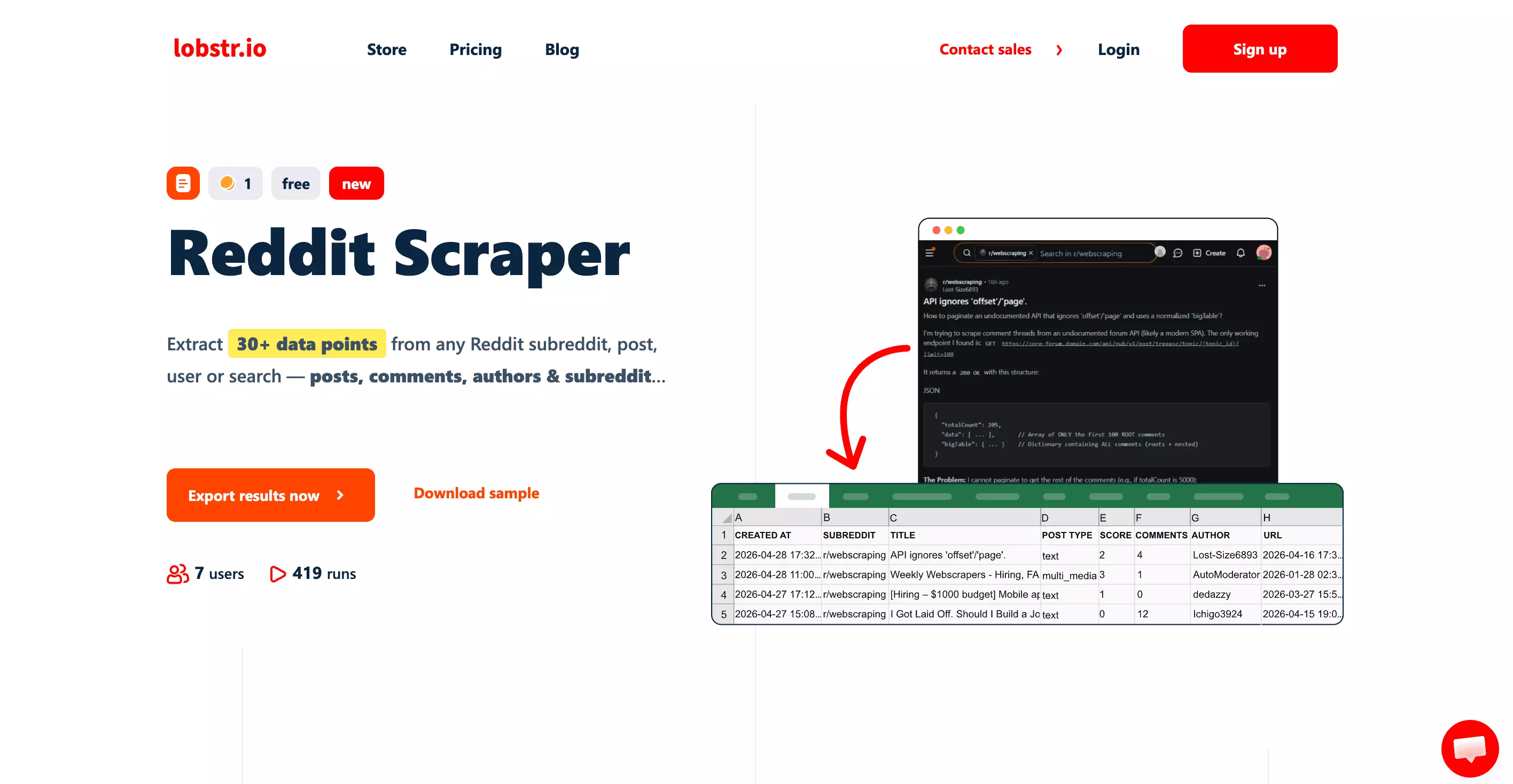
Task: Click the 419 runs count
Action: [x=324, y=573]
